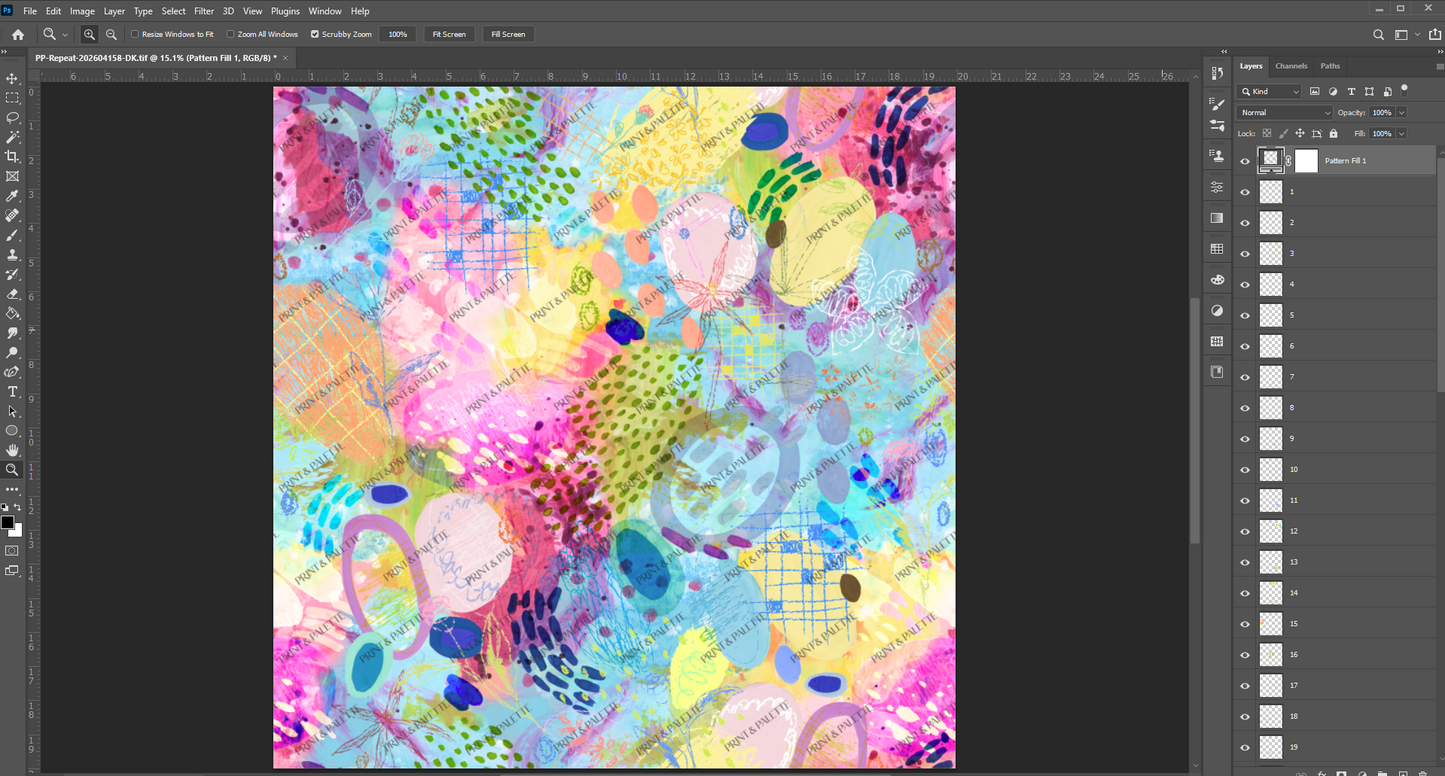Choose the Zoom Out mode

coord(111,34)
